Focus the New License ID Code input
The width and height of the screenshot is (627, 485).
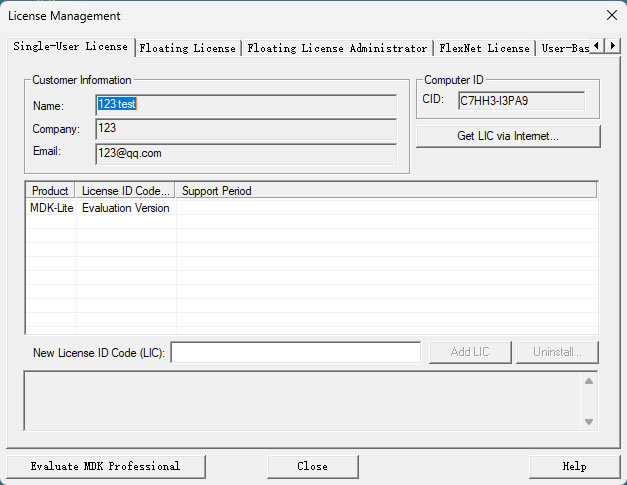296,353
